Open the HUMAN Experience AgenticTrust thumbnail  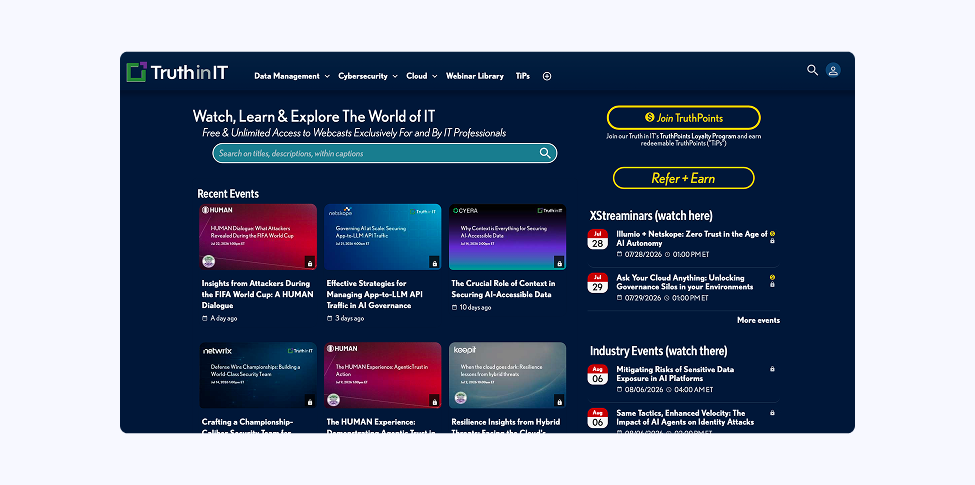click(x=382, y=375)
